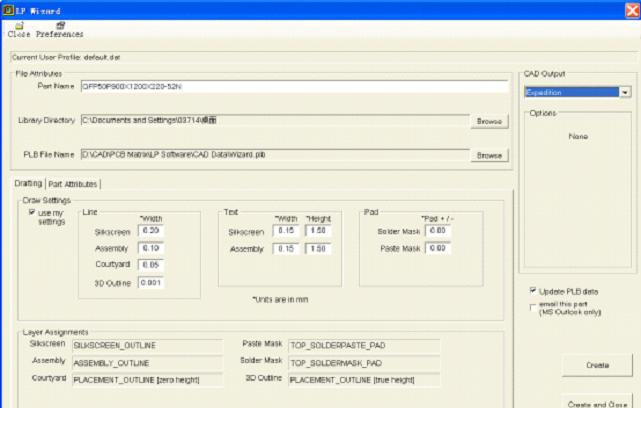Click the 3D Outline width field
Viewport: 641px width, 424px height.
(151, 283)
